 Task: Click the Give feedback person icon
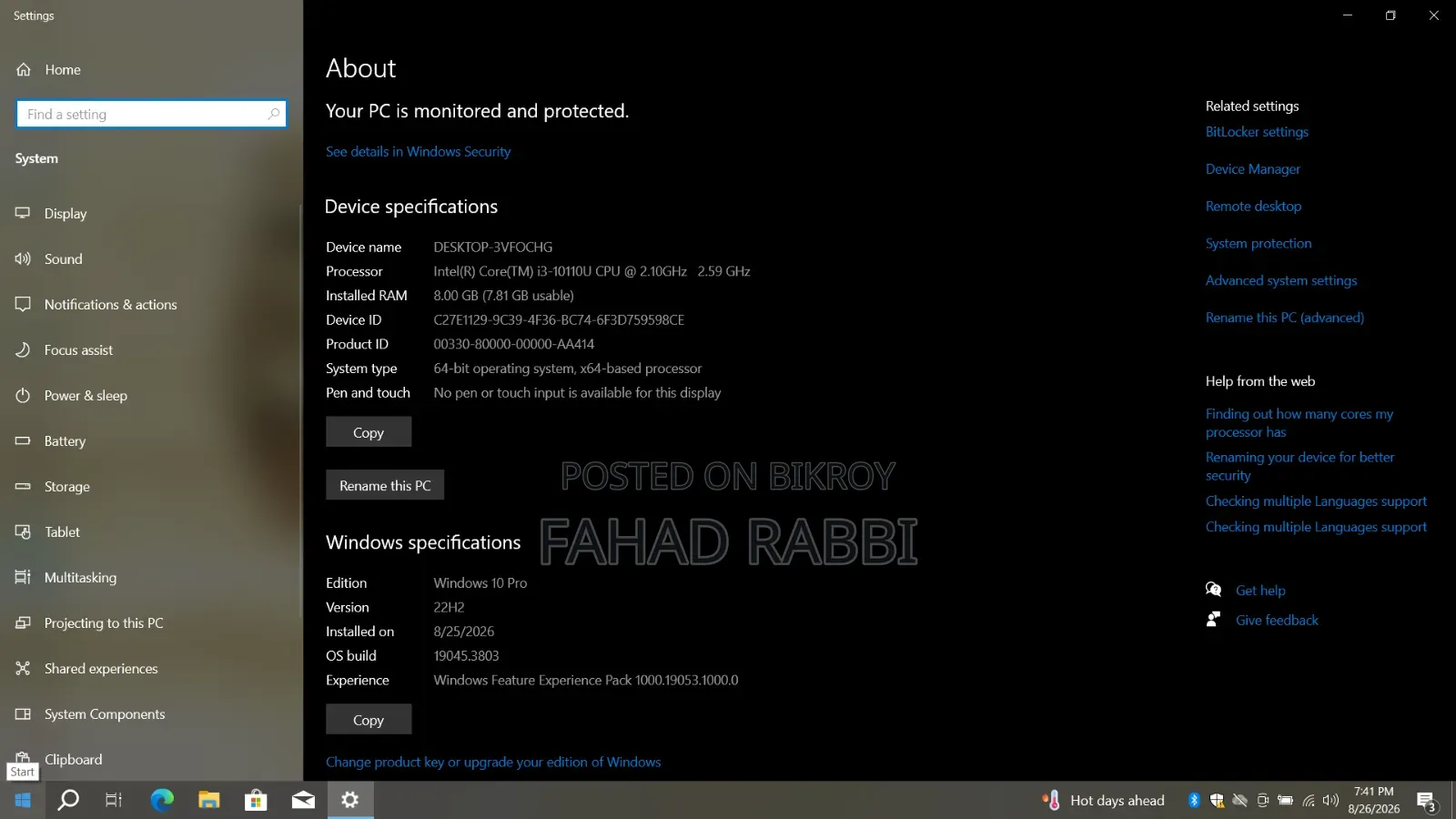pos(1213,620)
